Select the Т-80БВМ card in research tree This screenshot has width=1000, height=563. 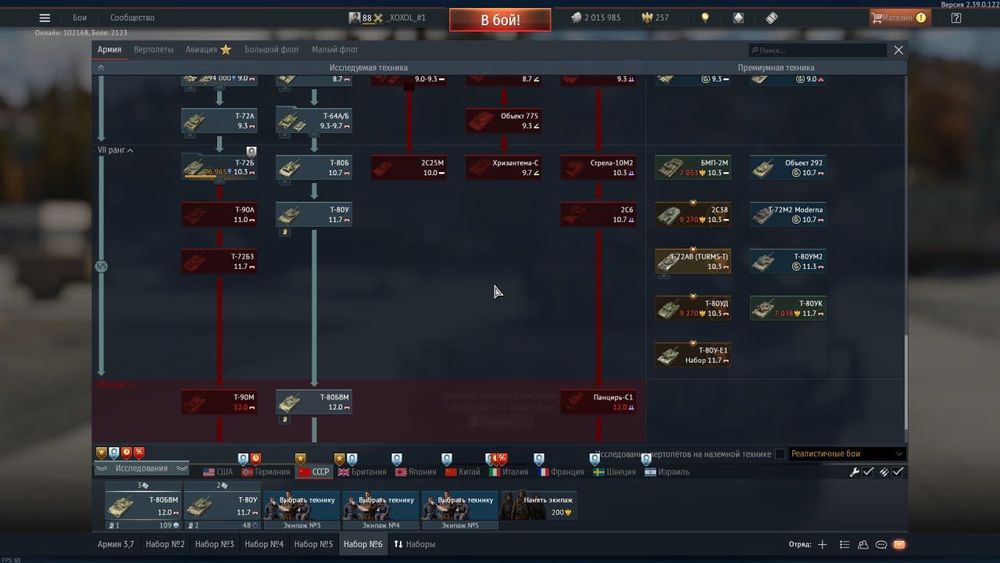click(314, 402)
